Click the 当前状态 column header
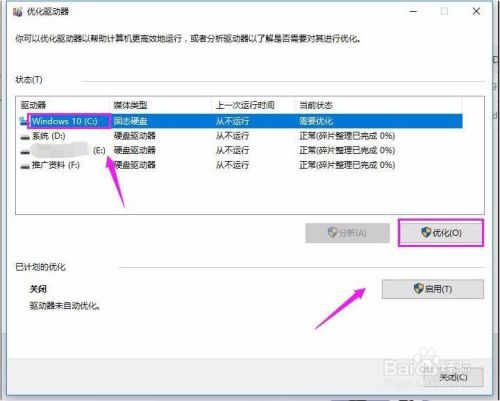Image resolution: width=500 pixels, height=401 pixels. click(x=378, y=105)
